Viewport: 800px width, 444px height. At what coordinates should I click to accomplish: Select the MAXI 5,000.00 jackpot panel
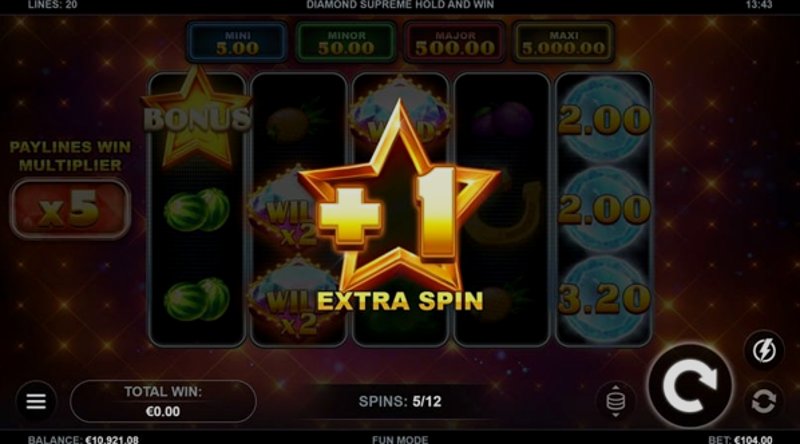click(x=564, y=42)
